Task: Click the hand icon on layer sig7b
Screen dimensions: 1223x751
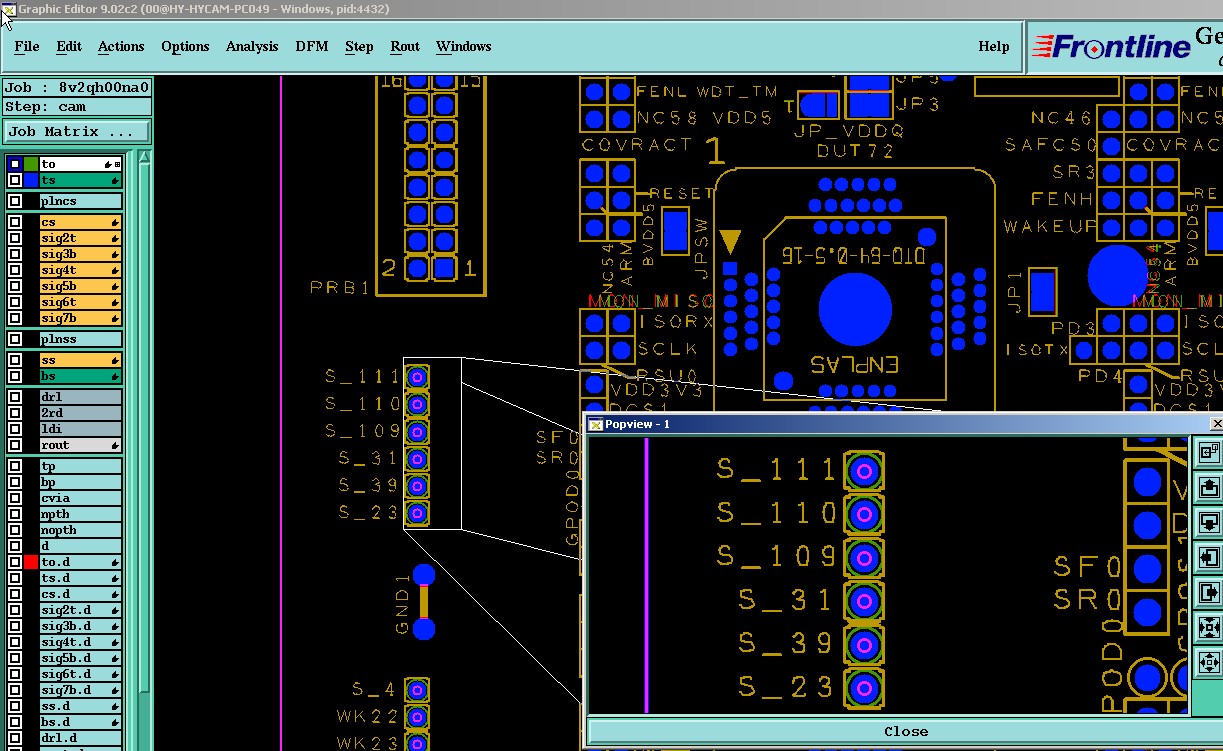Action: (116, 318)
